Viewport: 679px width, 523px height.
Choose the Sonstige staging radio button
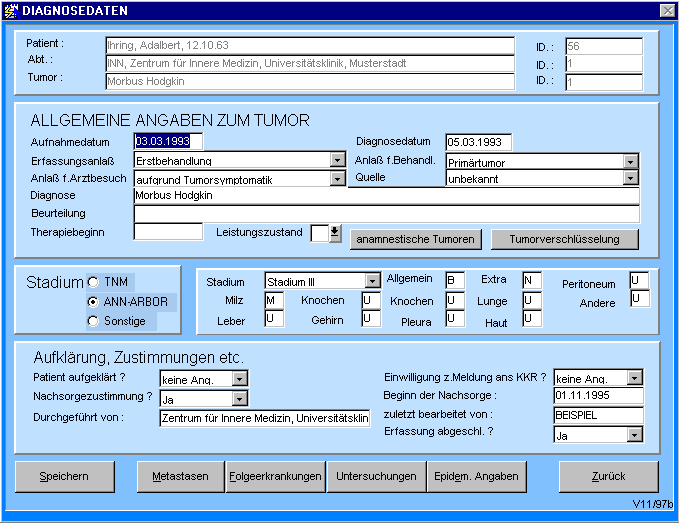click(x=94, y=321)
